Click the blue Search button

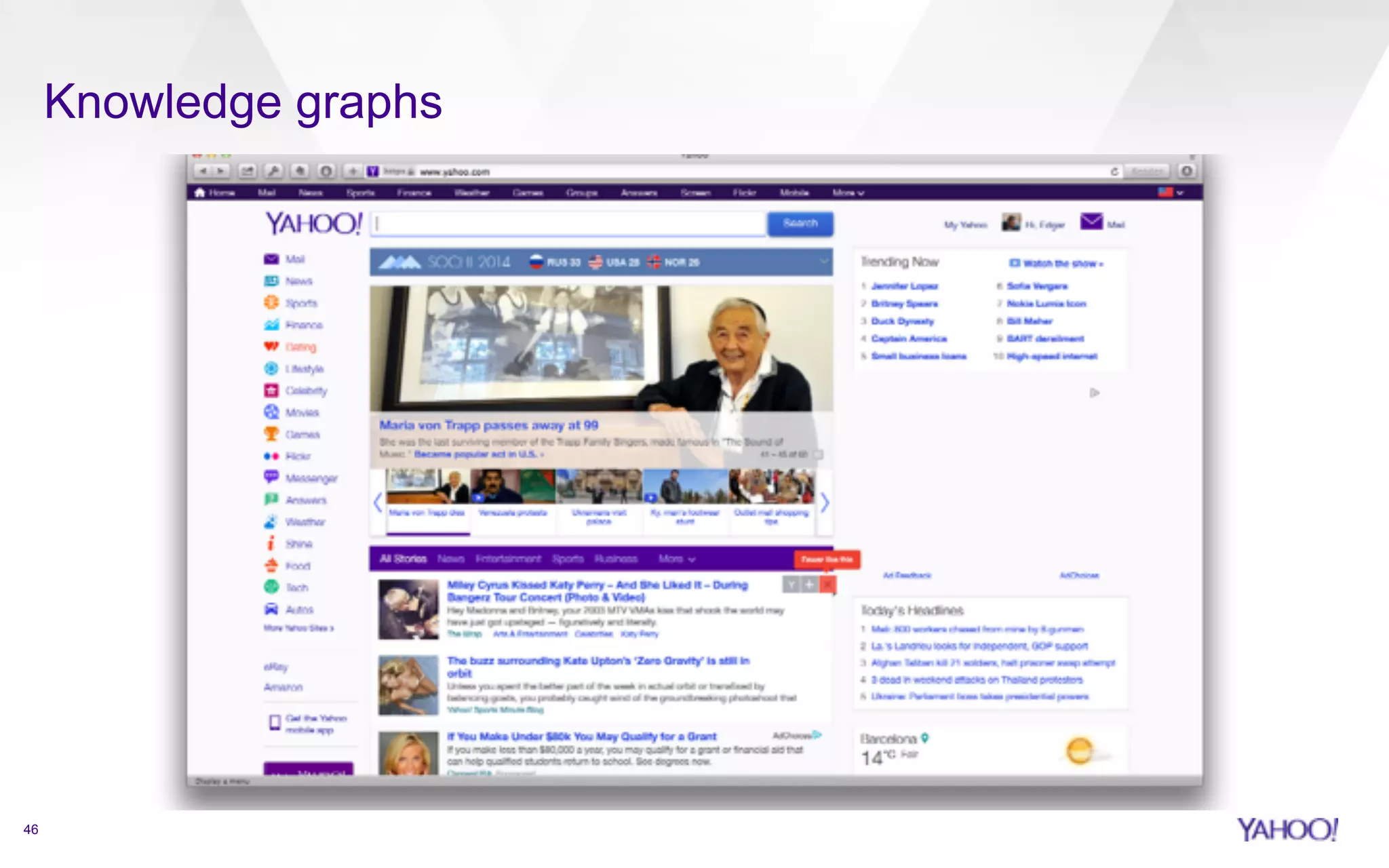coord(800,223)
